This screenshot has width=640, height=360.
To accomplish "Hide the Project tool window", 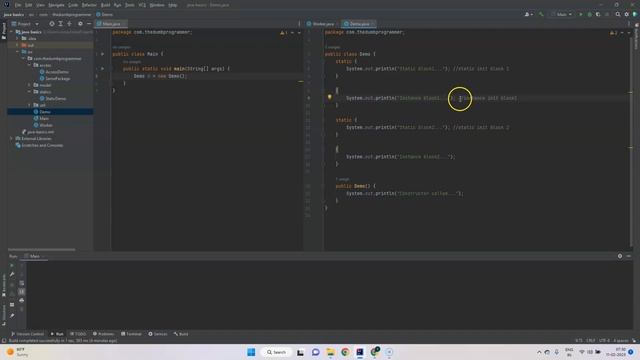I will pos(89,24).
